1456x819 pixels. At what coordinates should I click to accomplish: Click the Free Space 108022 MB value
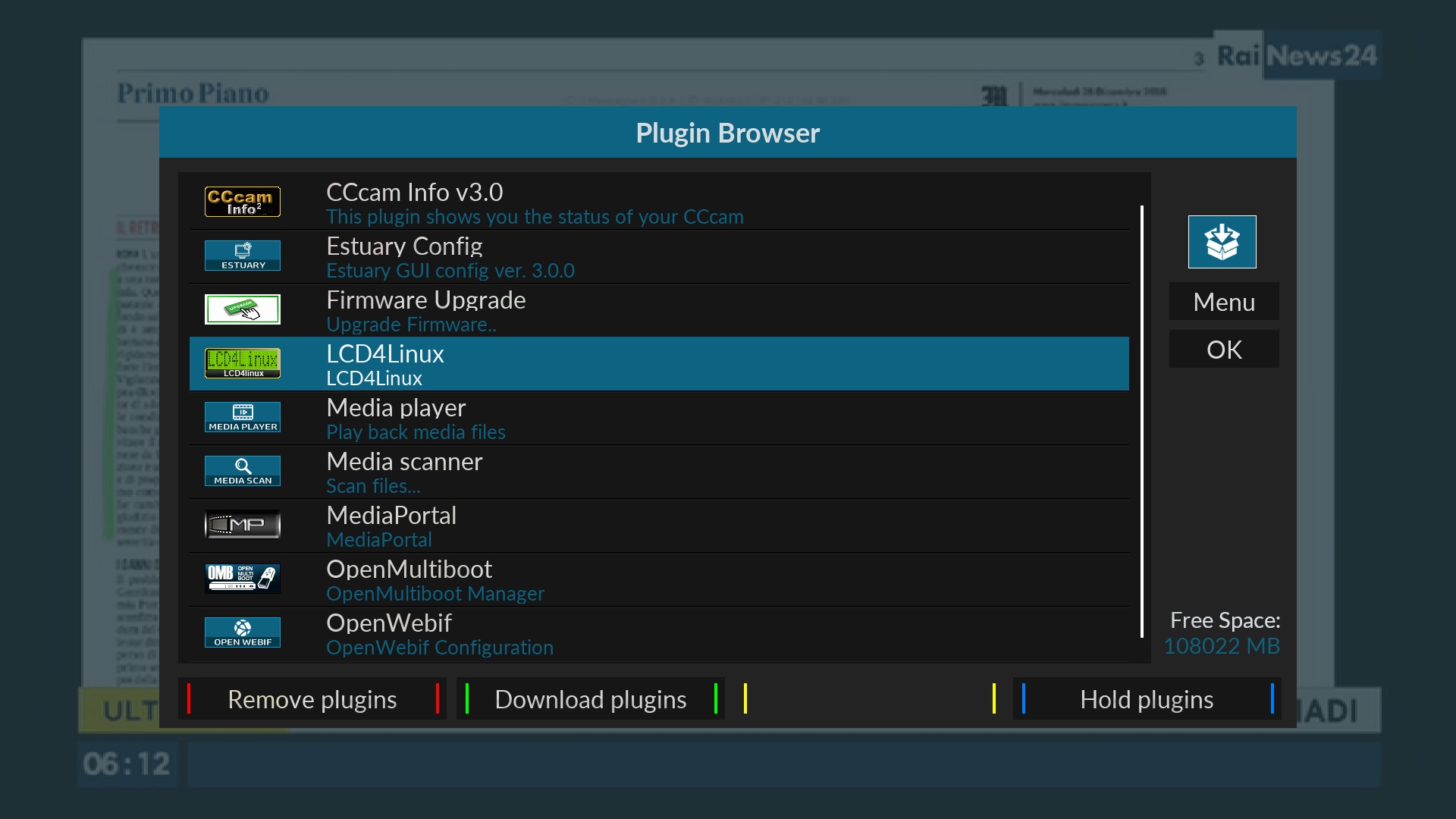pyautogui.click(x=1222, y=646)
